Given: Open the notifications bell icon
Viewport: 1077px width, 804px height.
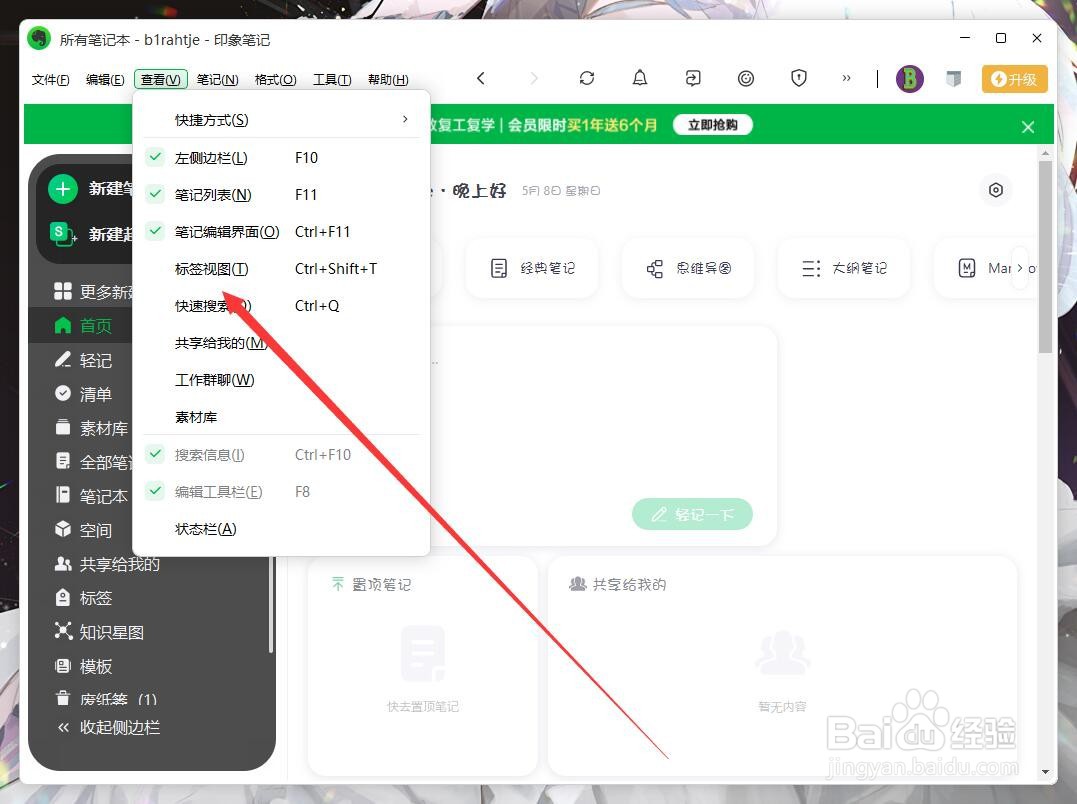Looking at the screenshot, I should tap(639, 78).
